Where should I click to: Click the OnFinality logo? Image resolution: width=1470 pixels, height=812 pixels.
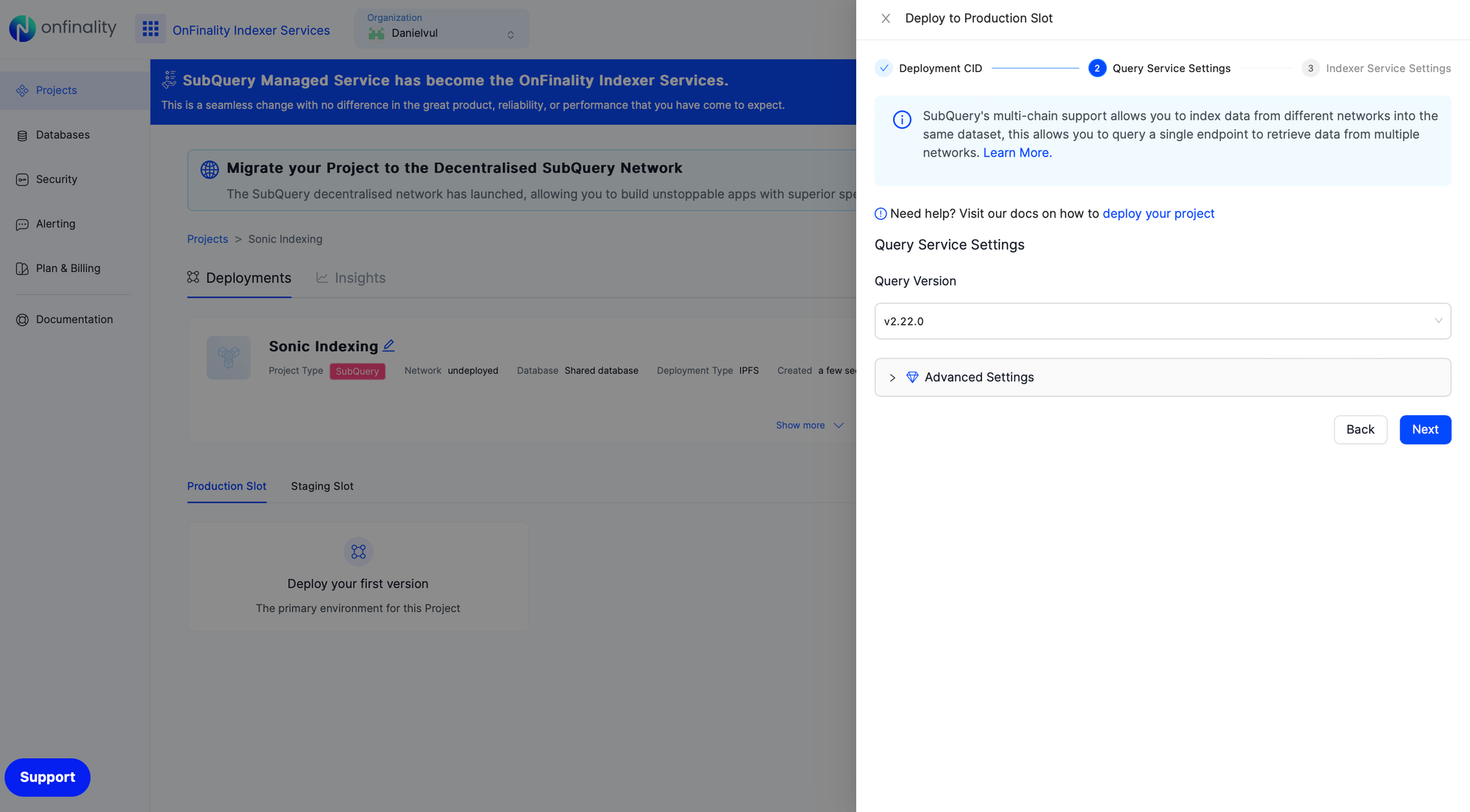click(62, 28)
